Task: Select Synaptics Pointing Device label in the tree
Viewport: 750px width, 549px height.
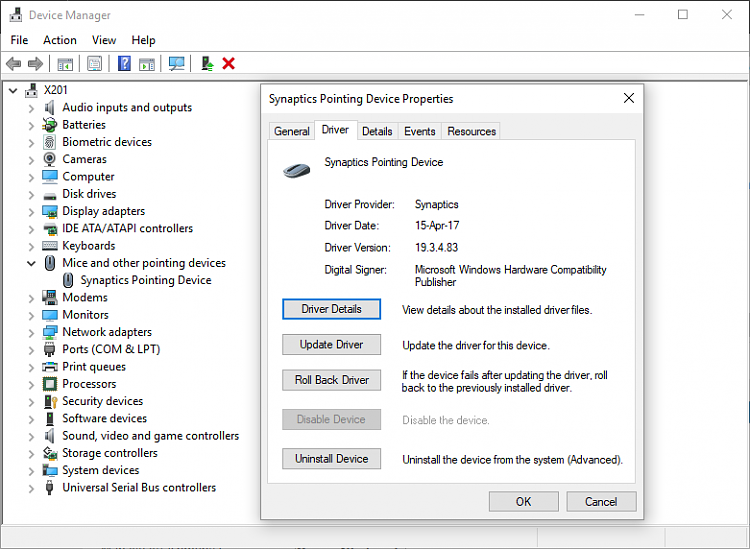Action: (146, 280)
